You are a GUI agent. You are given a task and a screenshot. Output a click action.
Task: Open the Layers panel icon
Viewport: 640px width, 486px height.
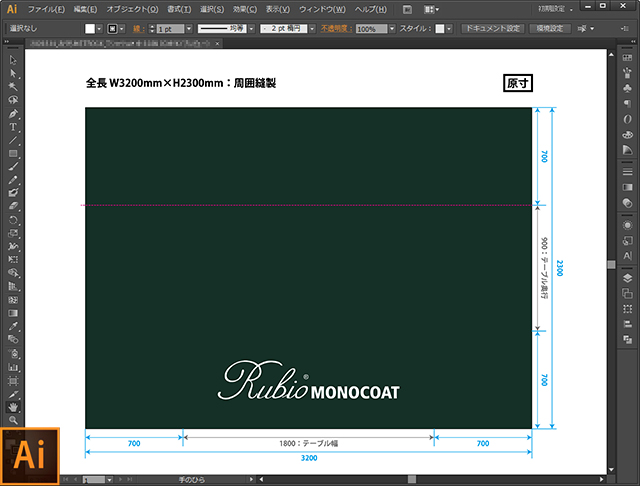pyautogui.click(x=627, y=277)
